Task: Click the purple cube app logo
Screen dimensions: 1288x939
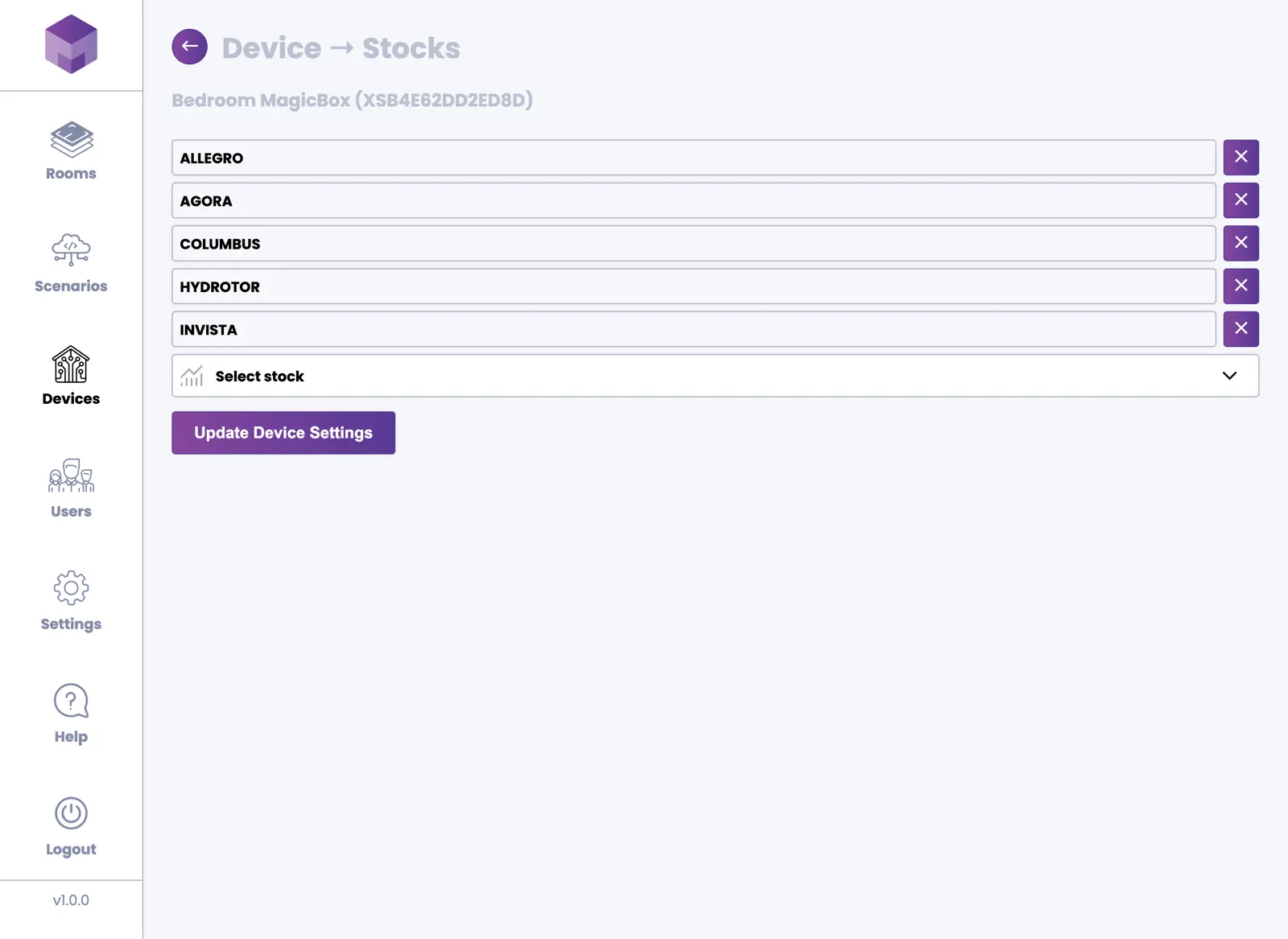Action: click(71, 44)
